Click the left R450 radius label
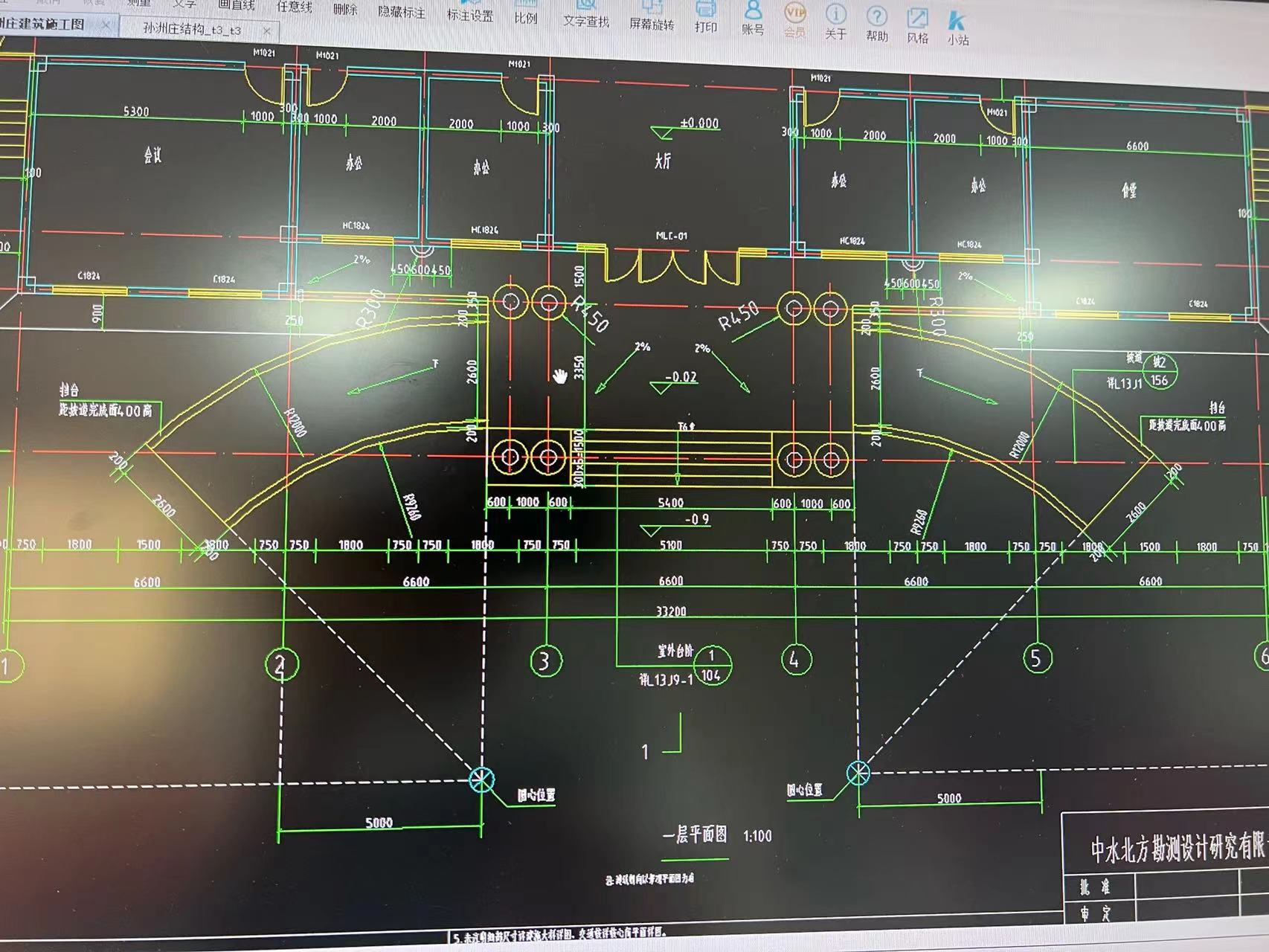1269x952 pixels. (x=591, y=315)
